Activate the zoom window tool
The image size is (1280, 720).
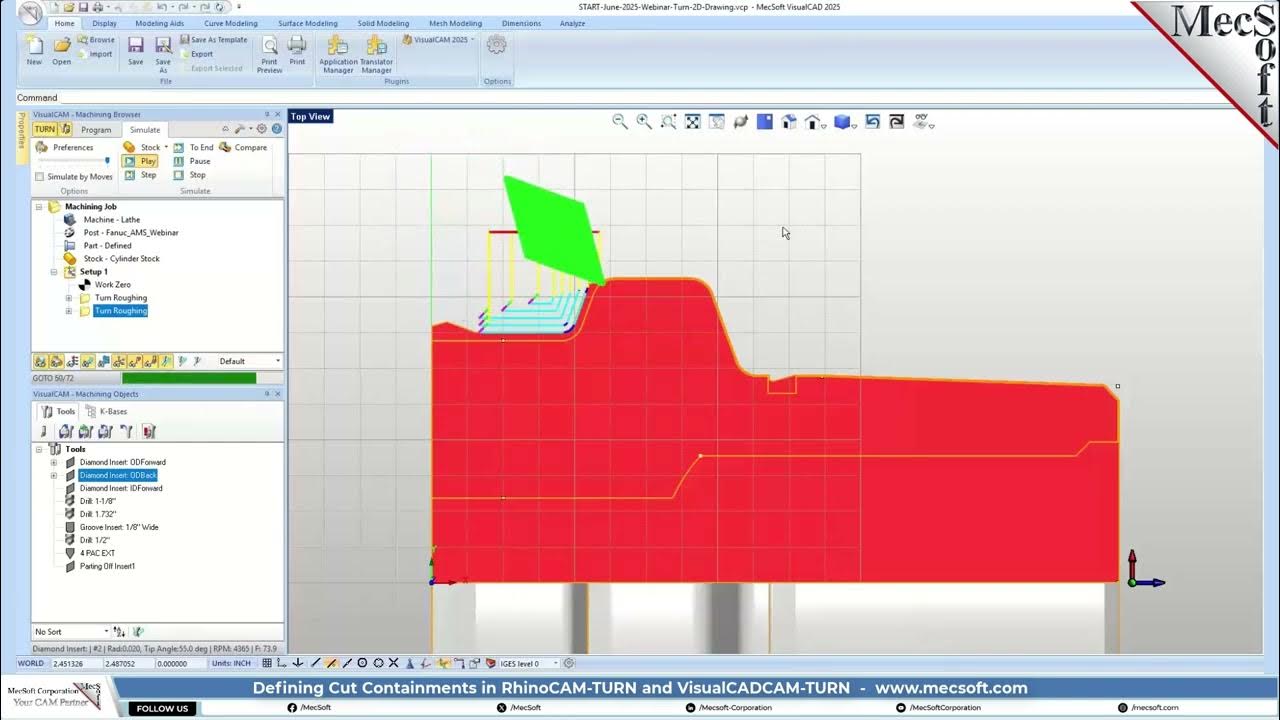tap(668, 121)
